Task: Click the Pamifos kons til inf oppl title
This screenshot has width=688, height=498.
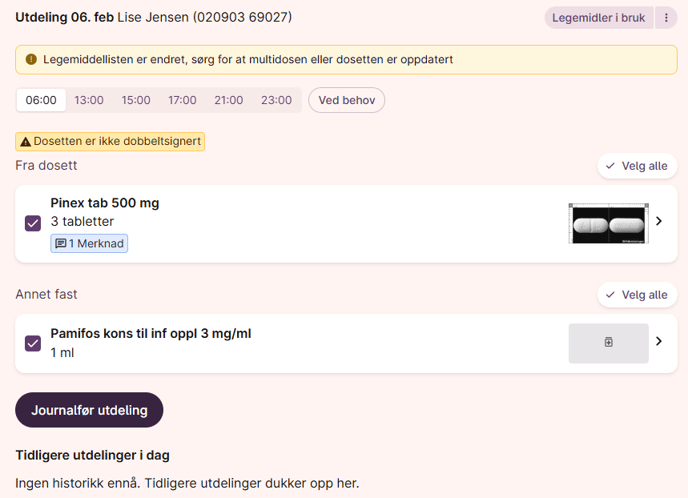Action: 151,333
